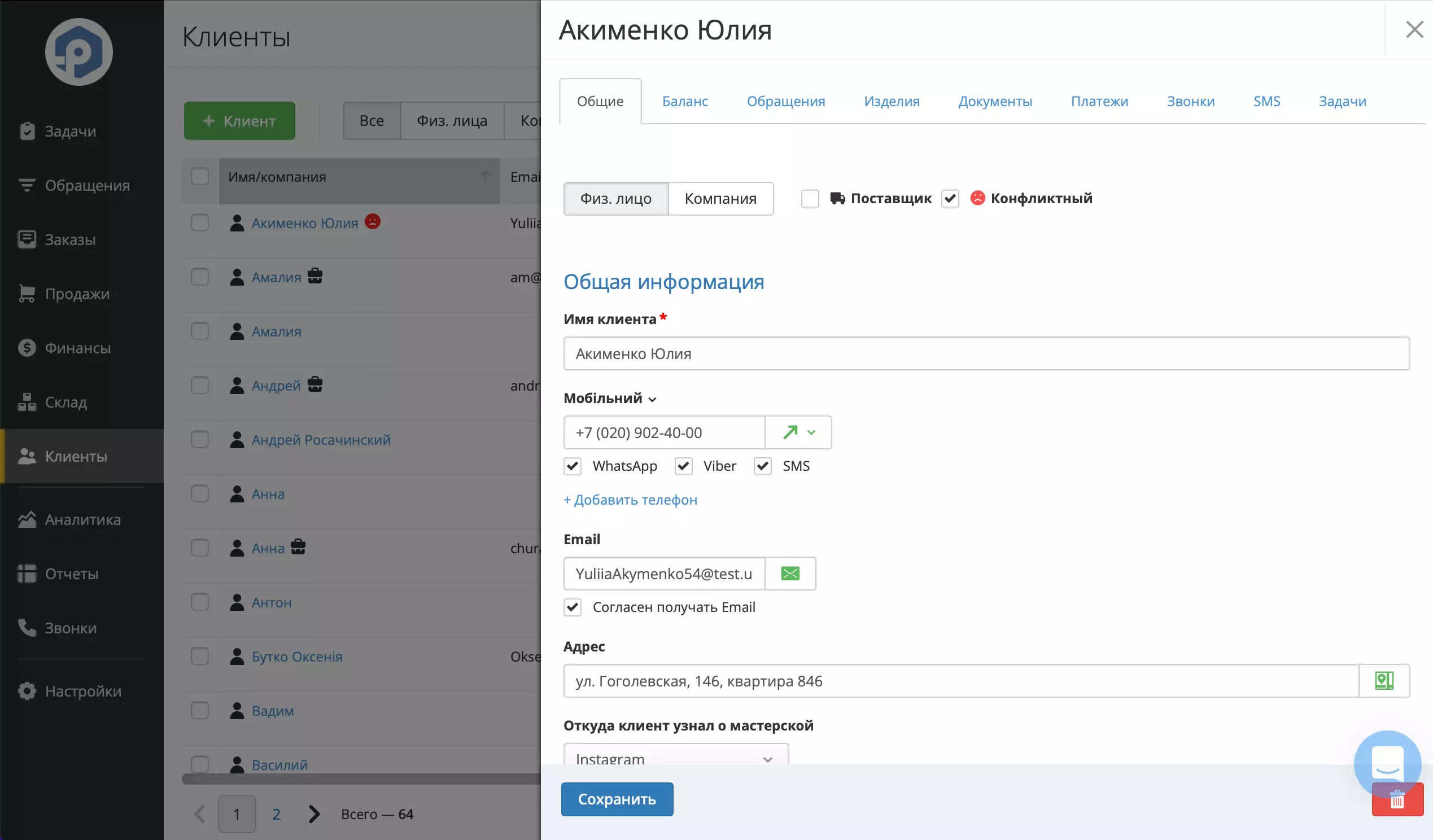Open Финансы section in the sidebar
Image resolution: width=1433 pixels, height=840 pixels.
(64, 348)
